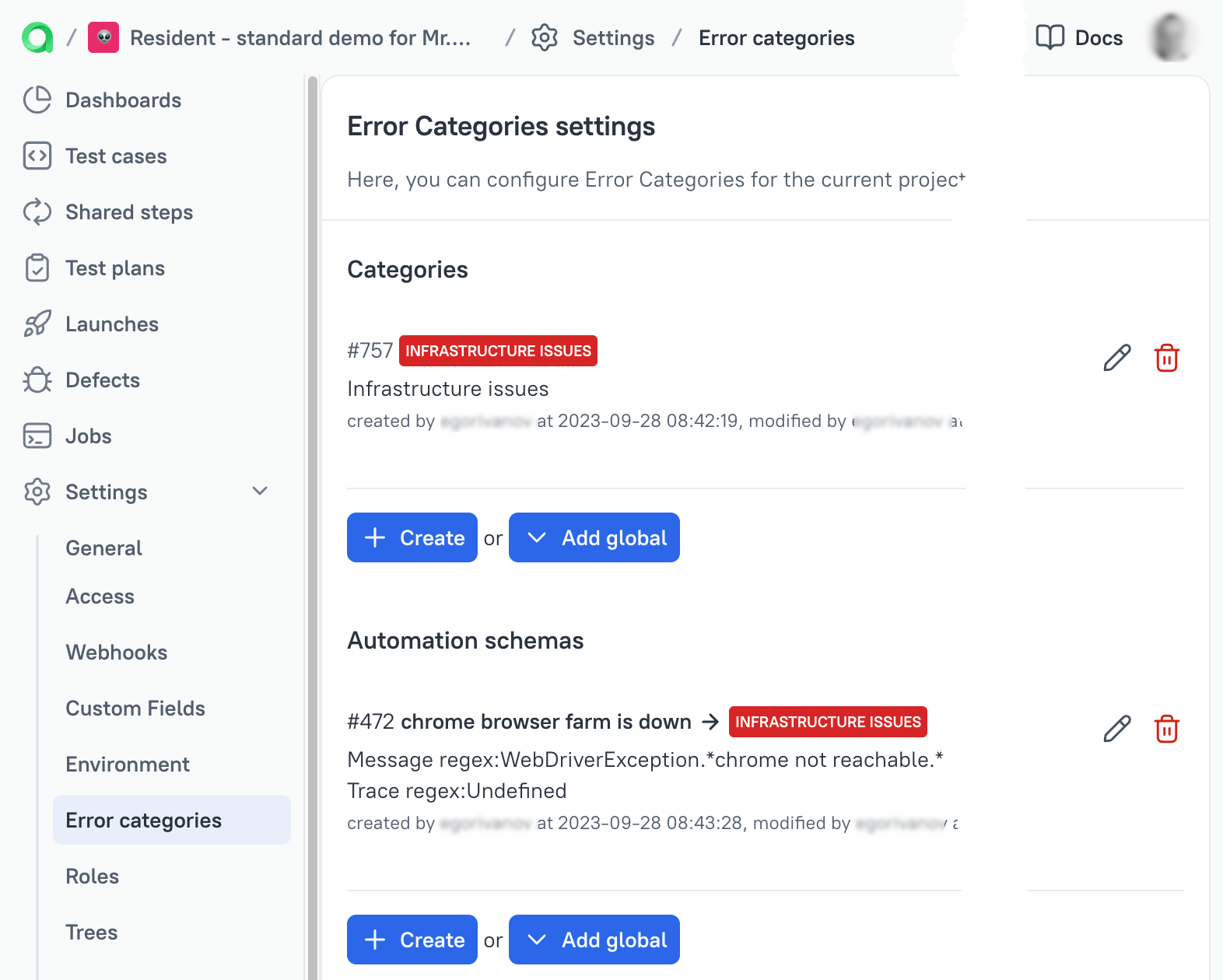Create a new automation schema
The height and width of the screenshot is (980, 1223).
point(412,940)
